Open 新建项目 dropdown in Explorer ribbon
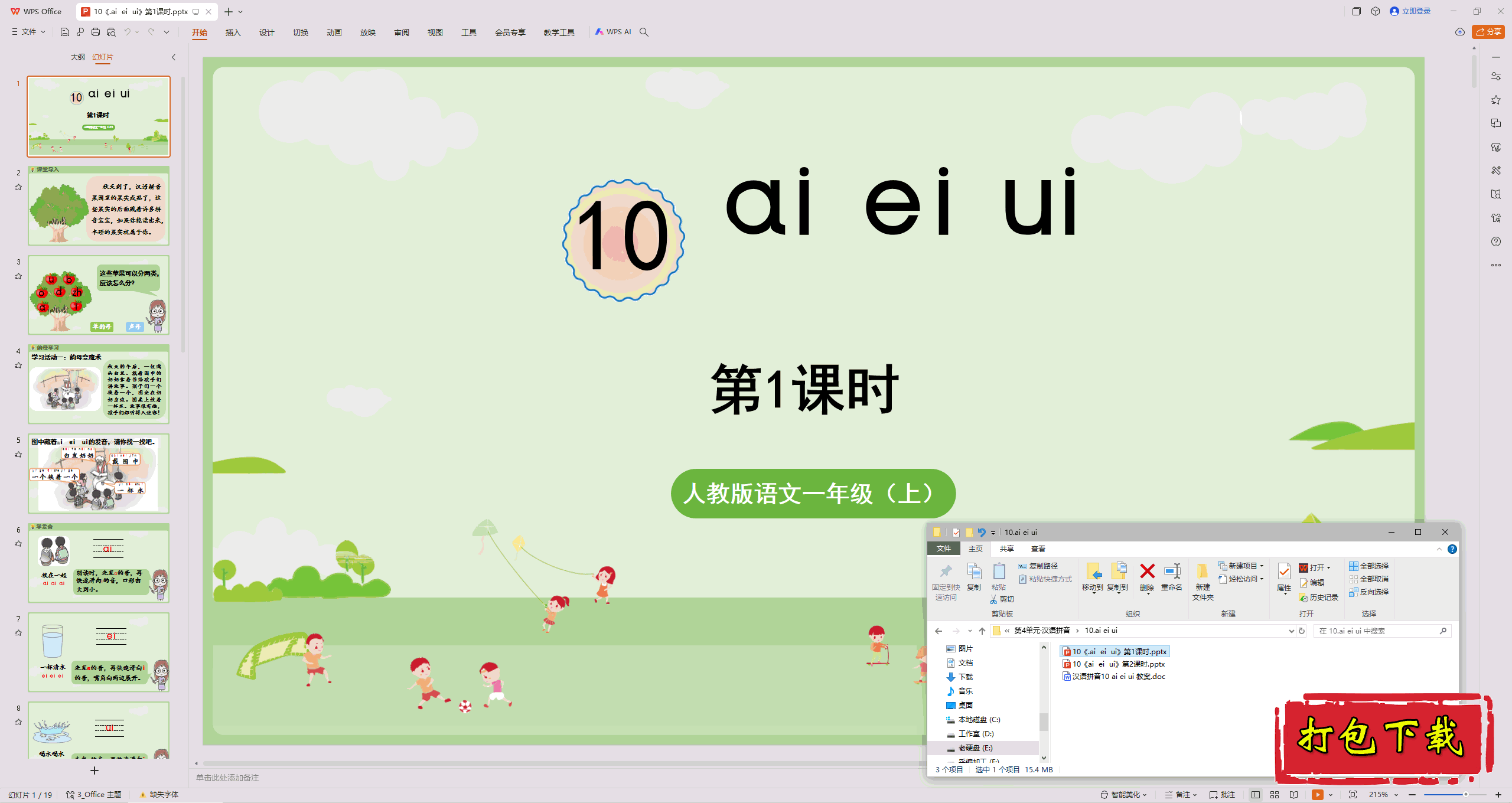 1240,566
